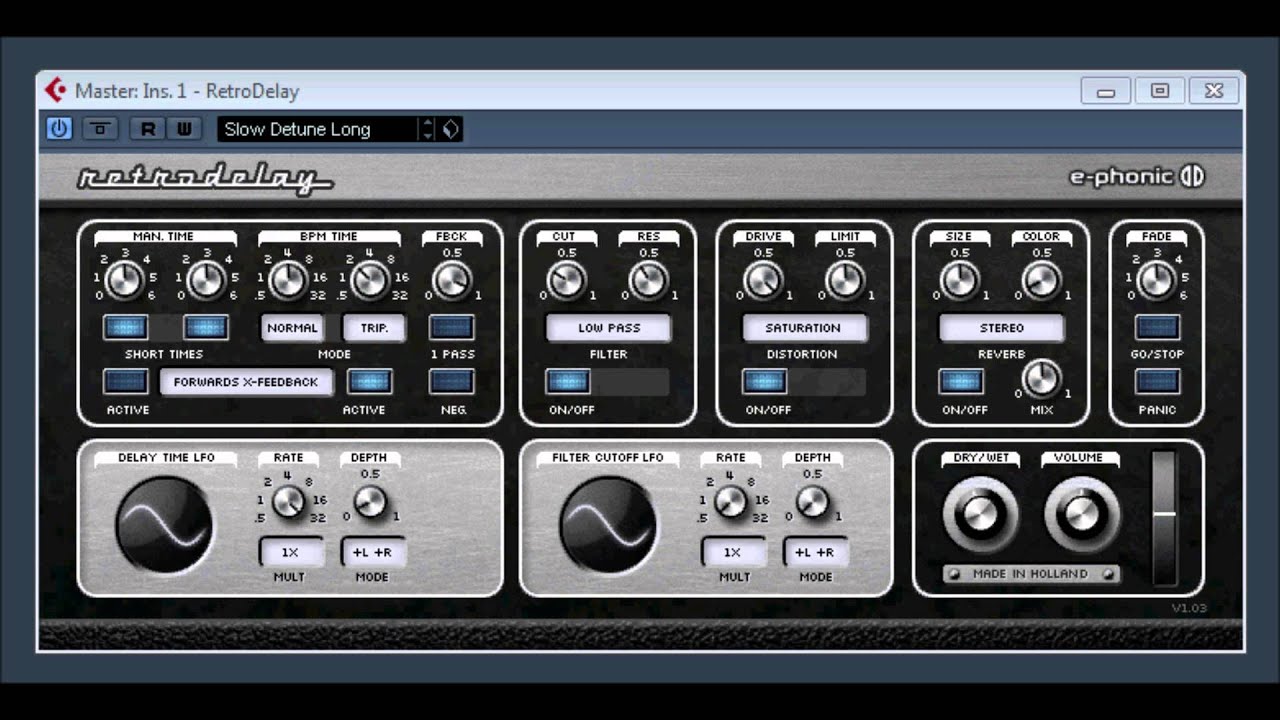Click the Cubase logo in title bar
This screenshot has height=720, width=1280.
point(56,91)
